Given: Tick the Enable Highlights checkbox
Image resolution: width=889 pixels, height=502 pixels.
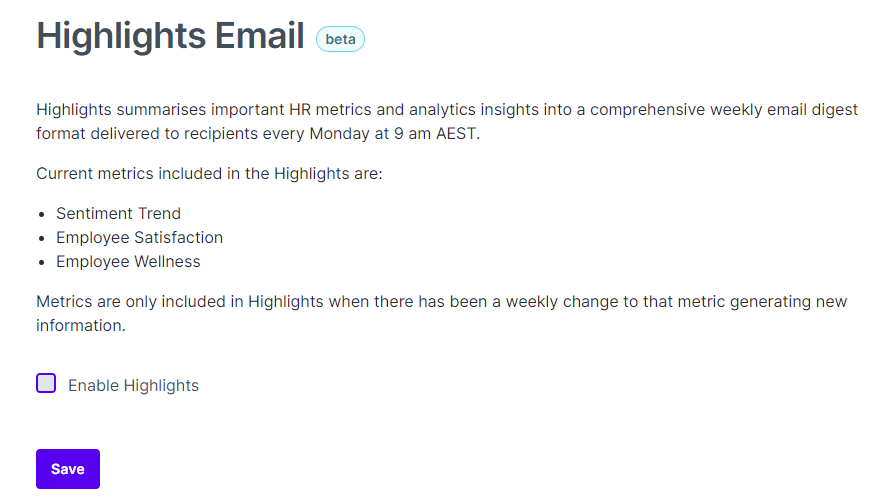Looking at the screenshot, I should (x=46, y=383).
